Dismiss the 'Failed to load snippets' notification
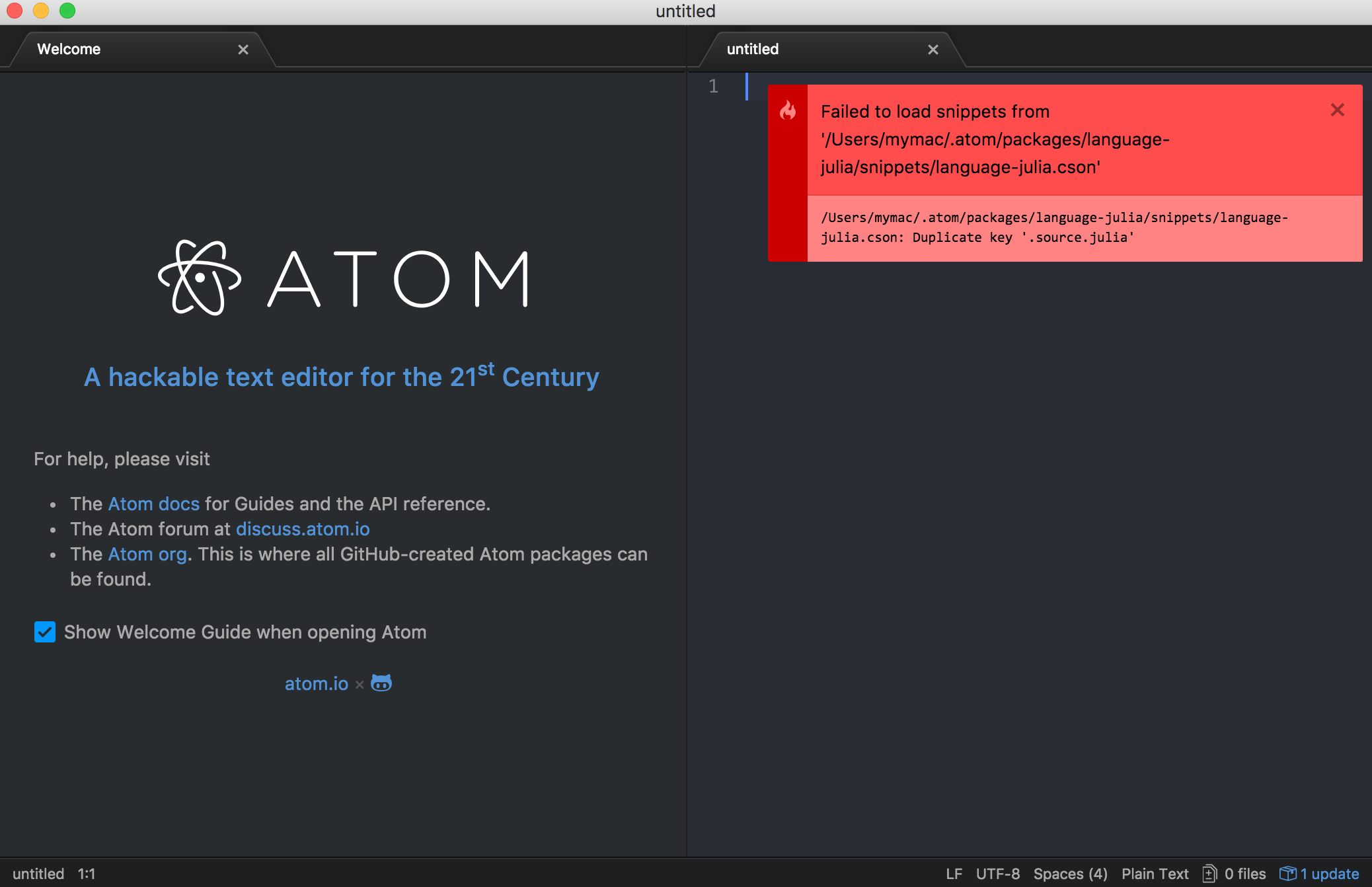The height and width of the screenshot is (887, 1372). click(x=1338, y=110)
